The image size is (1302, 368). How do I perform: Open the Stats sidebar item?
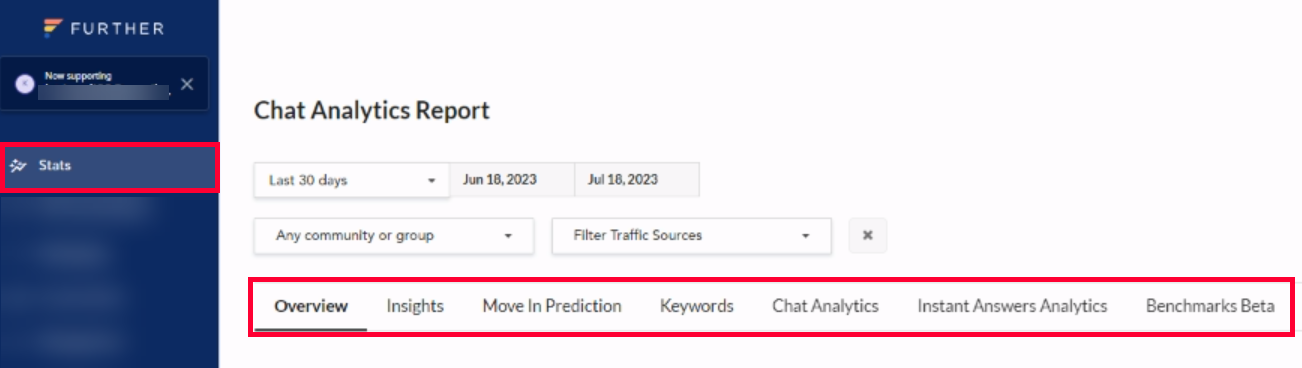(110, 166)
